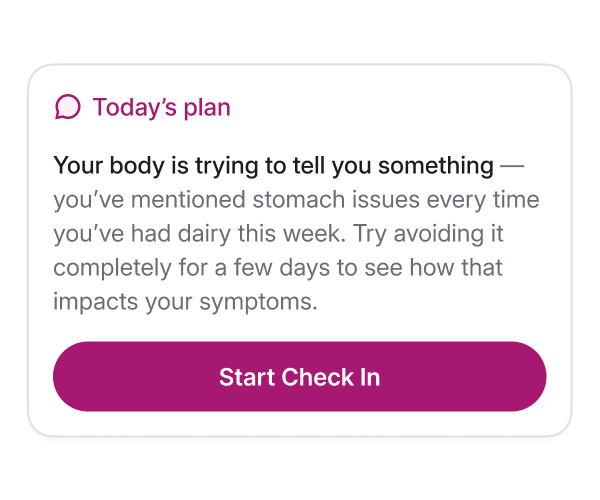Click the sentence starting 'Try avoiding it'

click(x=428, y=234)
